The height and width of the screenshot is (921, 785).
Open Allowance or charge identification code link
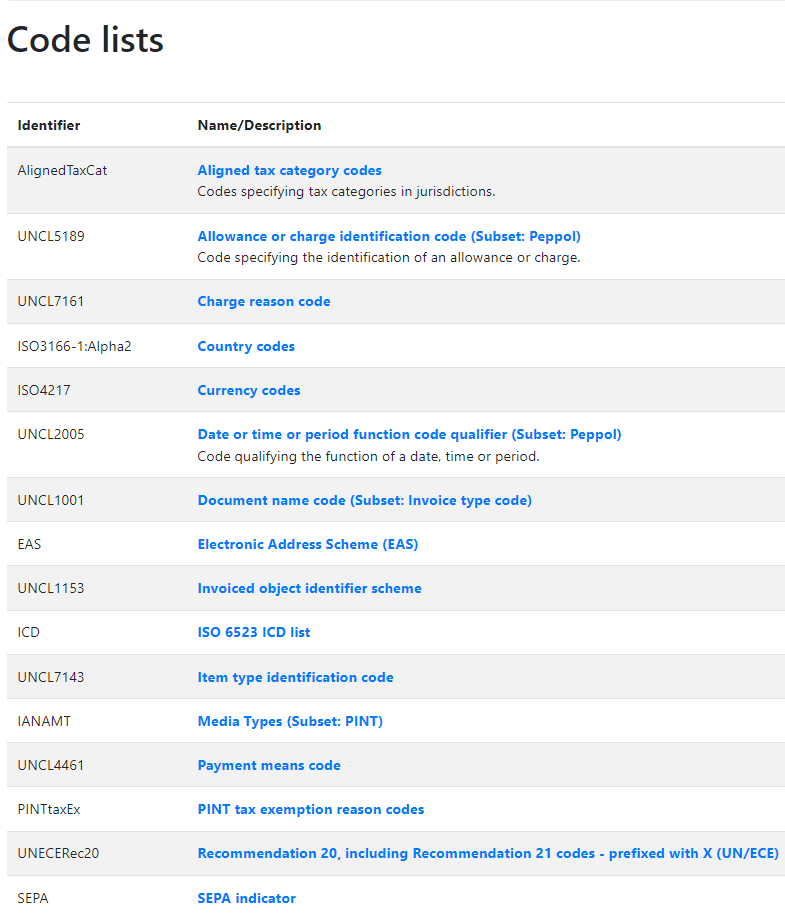[389, 236]
